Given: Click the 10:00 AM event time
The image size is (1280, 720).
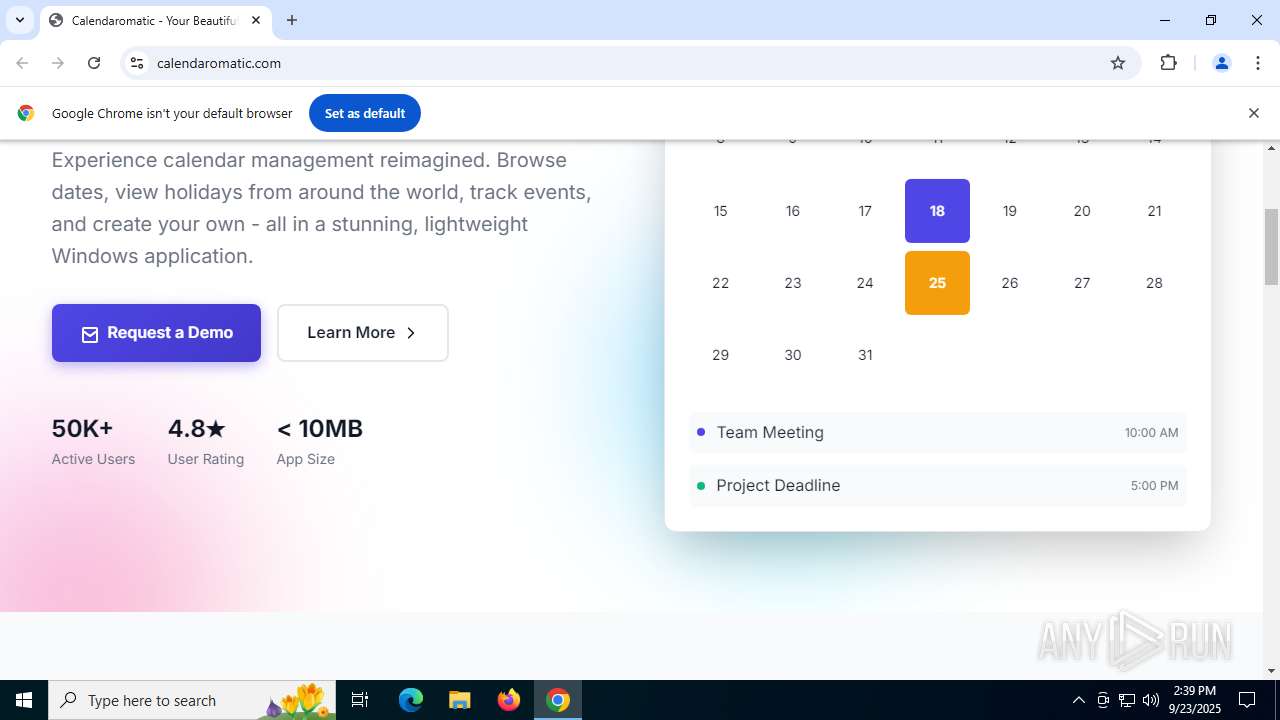Looking at the screenshot, I should click(x=1151, y=433).
